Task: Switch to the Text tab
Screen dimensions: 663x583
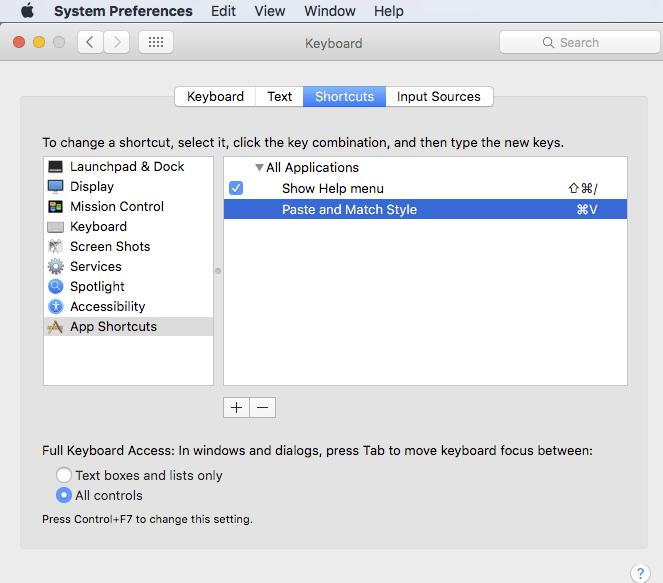Action: (279, 96)
